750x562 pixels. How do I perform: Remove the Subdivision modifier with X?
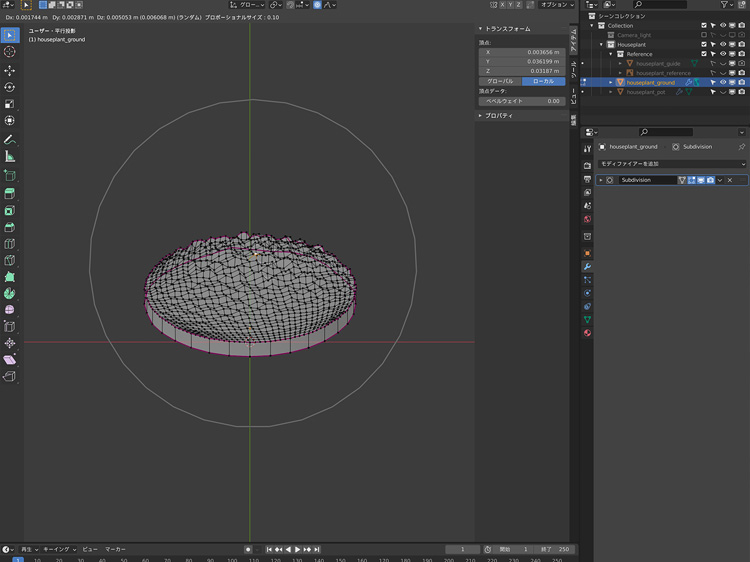(730, 180)
